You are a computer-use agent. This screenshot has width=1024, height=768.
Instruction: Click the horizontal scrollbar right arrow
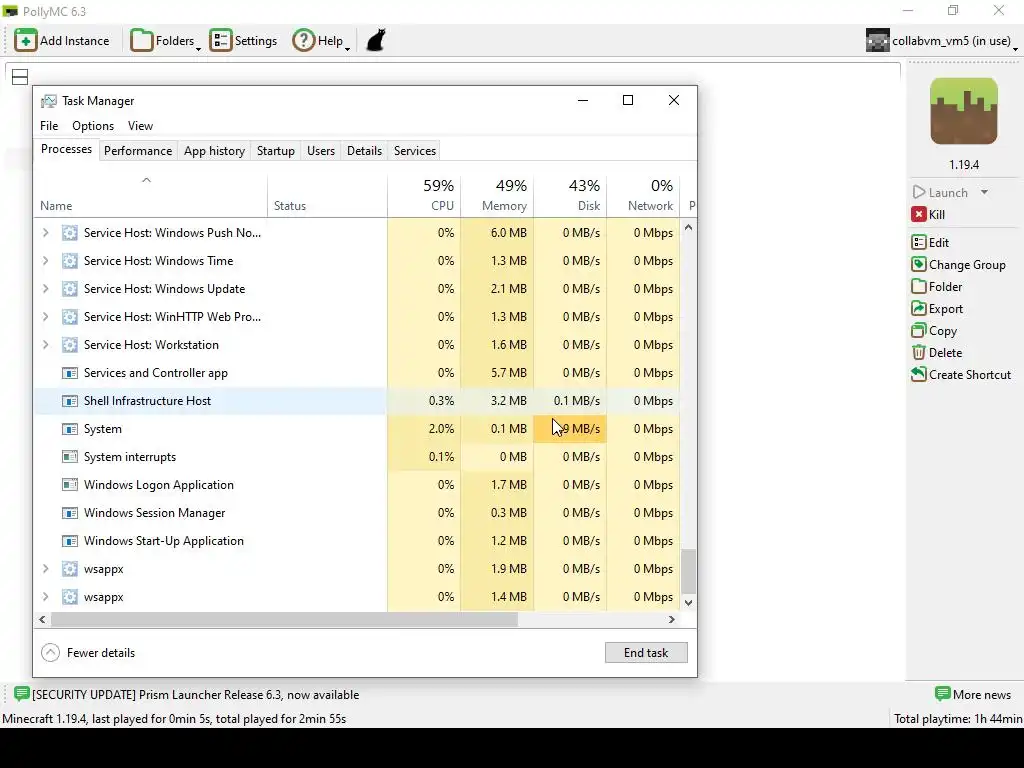[x=671, y=619]
